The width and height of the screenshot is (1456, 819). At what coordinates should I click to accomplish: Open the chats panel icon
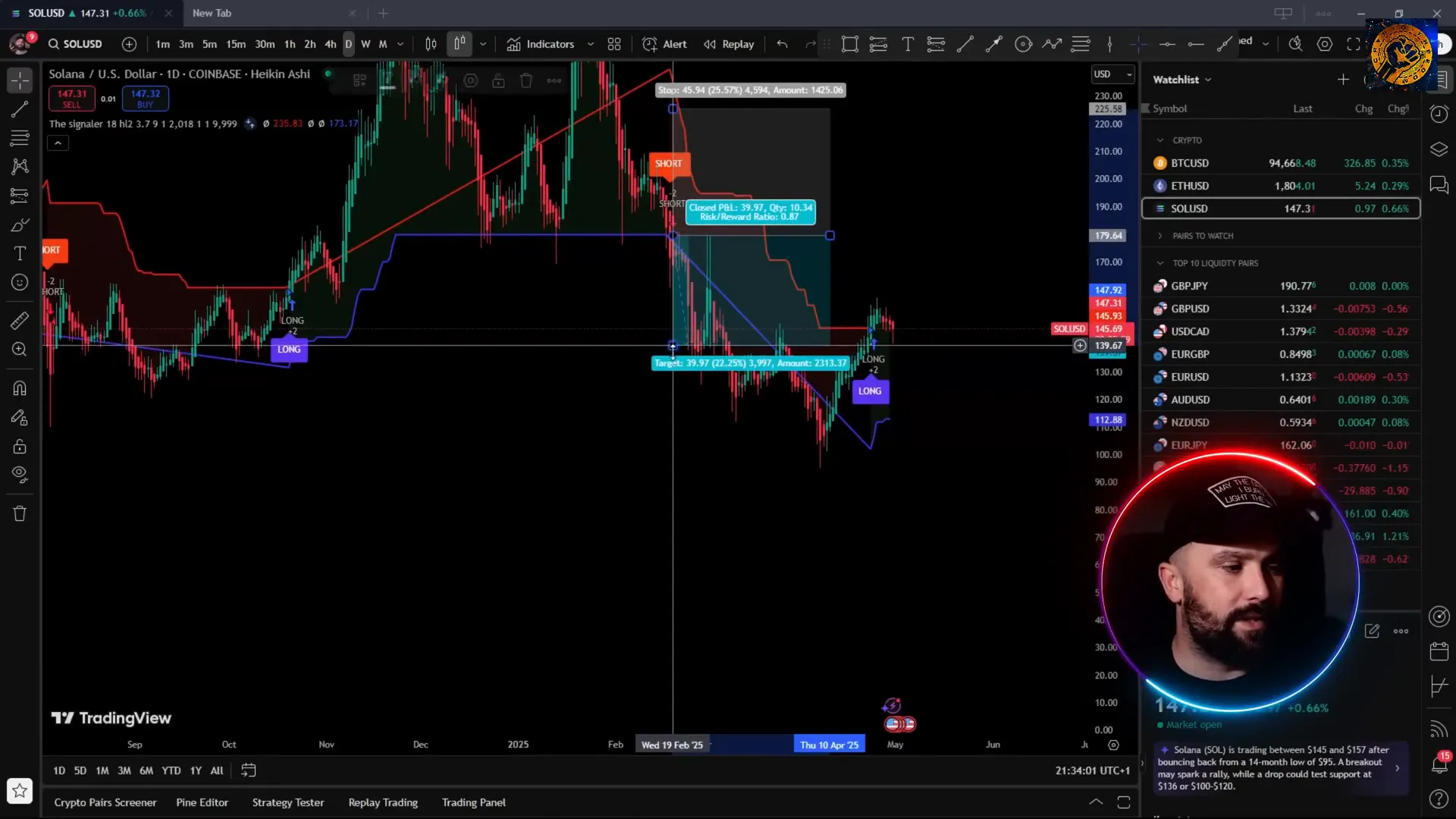click(x=1439, y=185)
